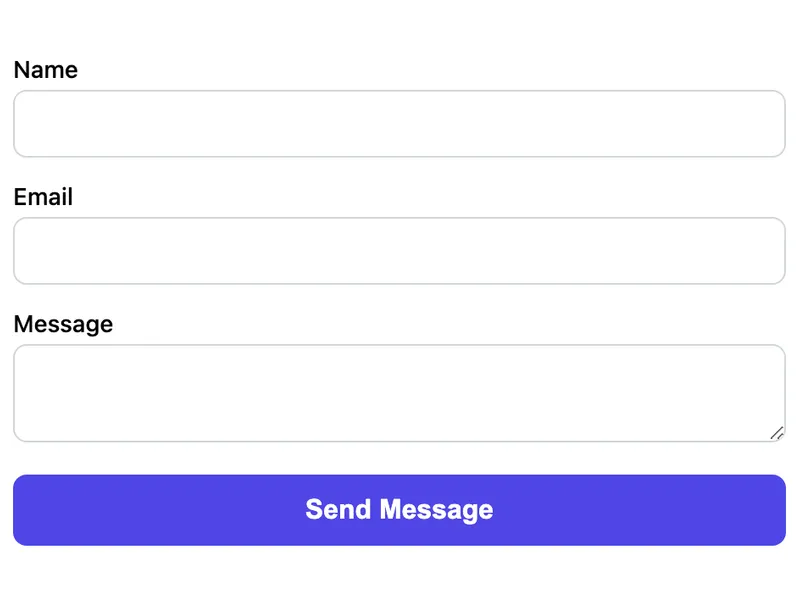Activate the Email input for typing

click(x=400, y=251)
